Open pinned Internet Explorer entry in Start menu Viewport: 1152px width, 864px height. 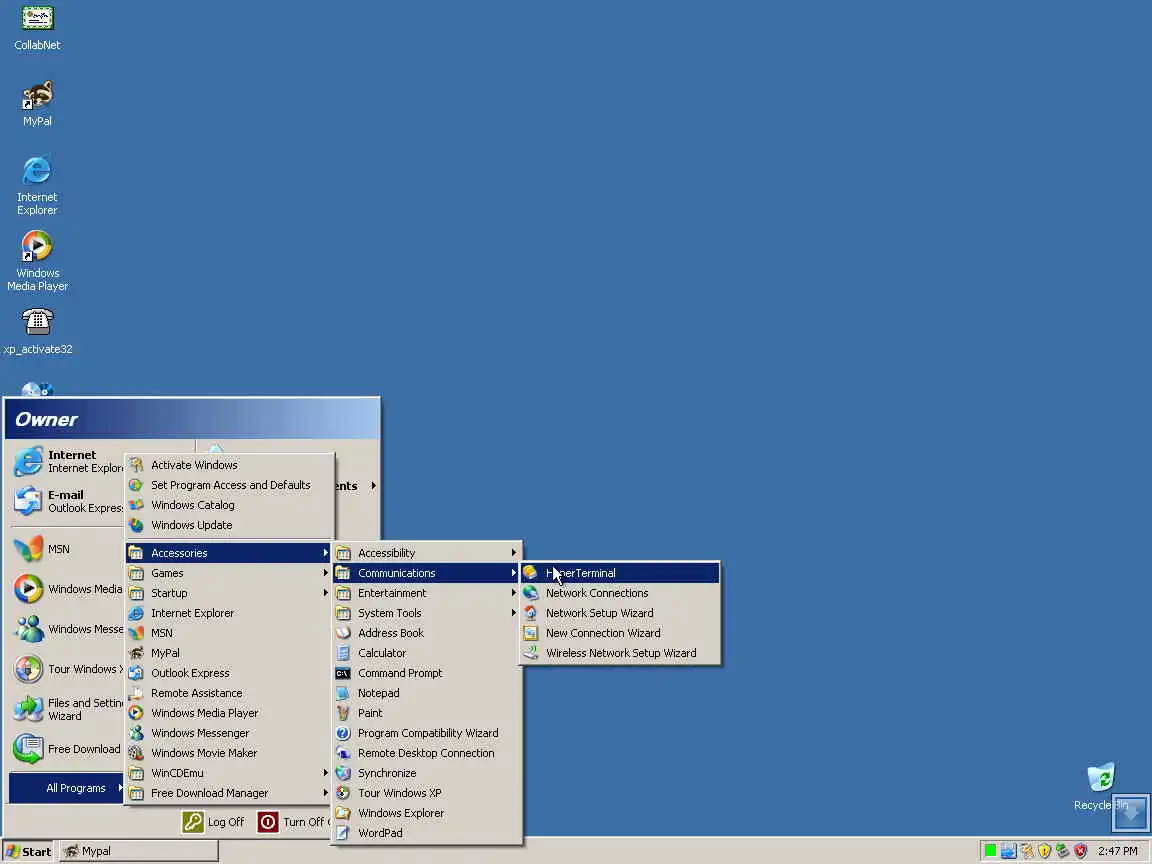pyautogui.click(x=68, y=461)
